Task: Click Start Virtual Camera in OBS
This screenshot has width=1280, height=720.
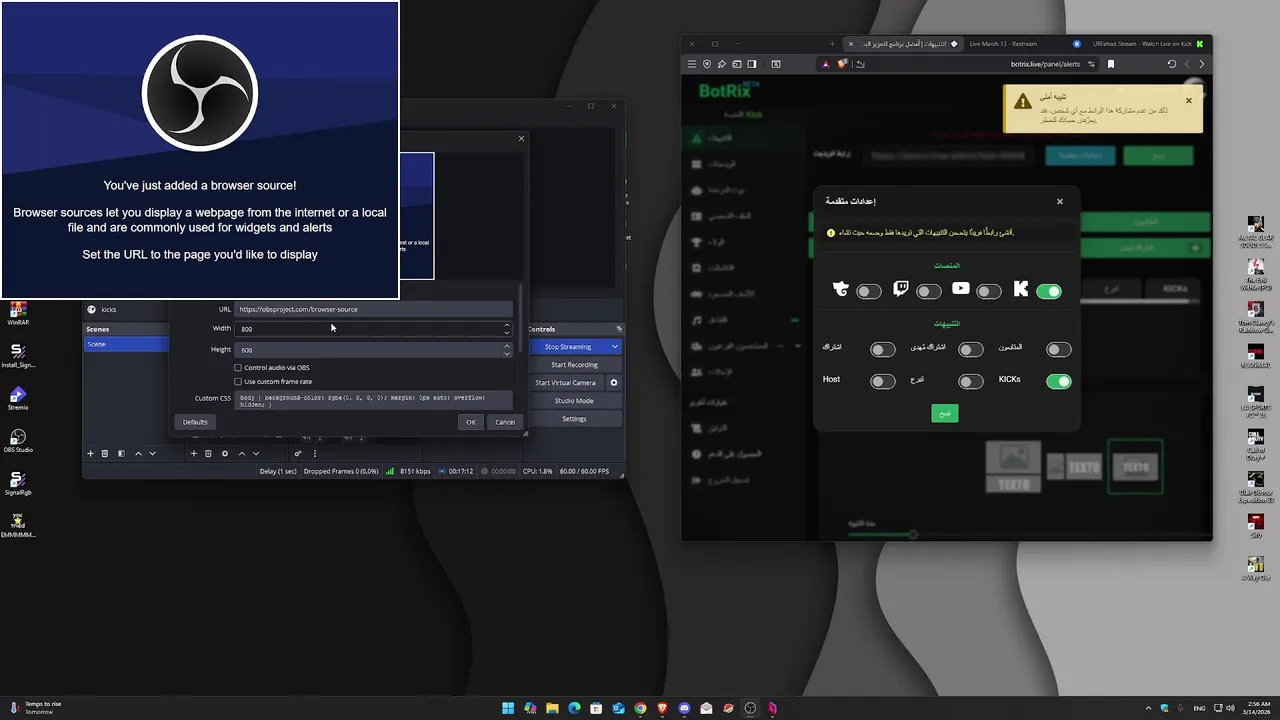Action: (x=566, y=383)
